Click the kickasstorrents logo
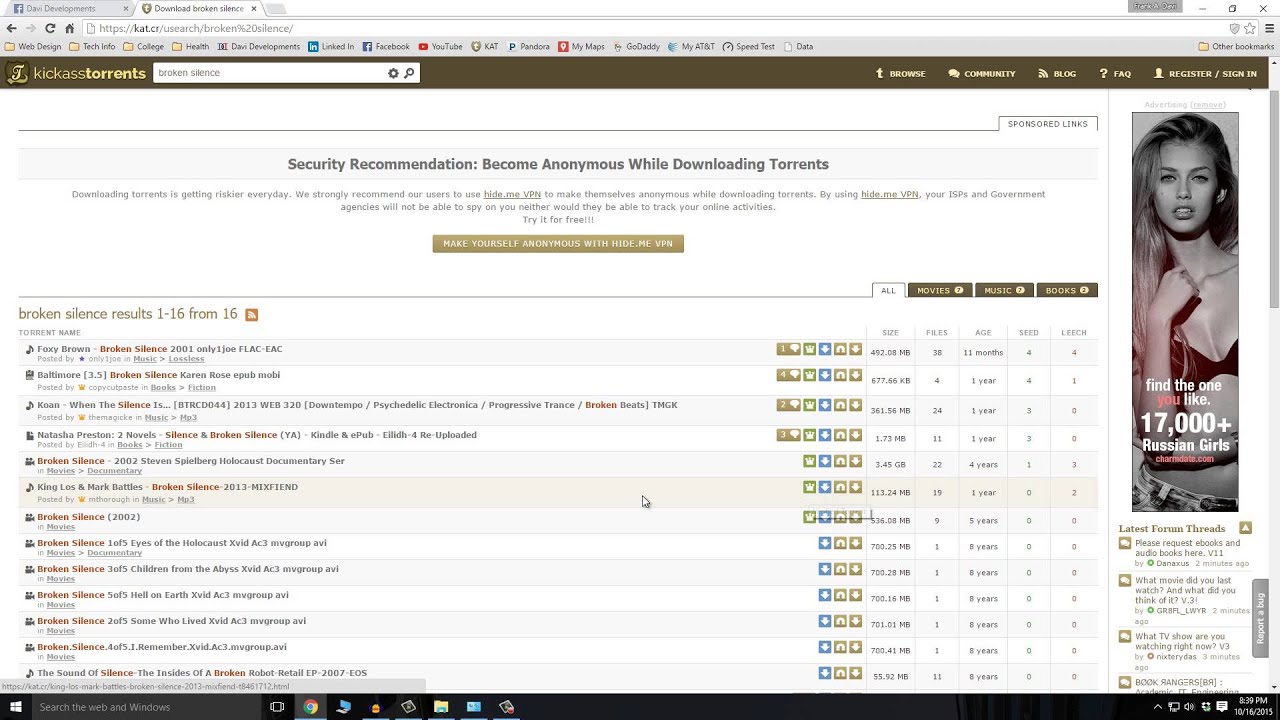 (x=76, y=73)
